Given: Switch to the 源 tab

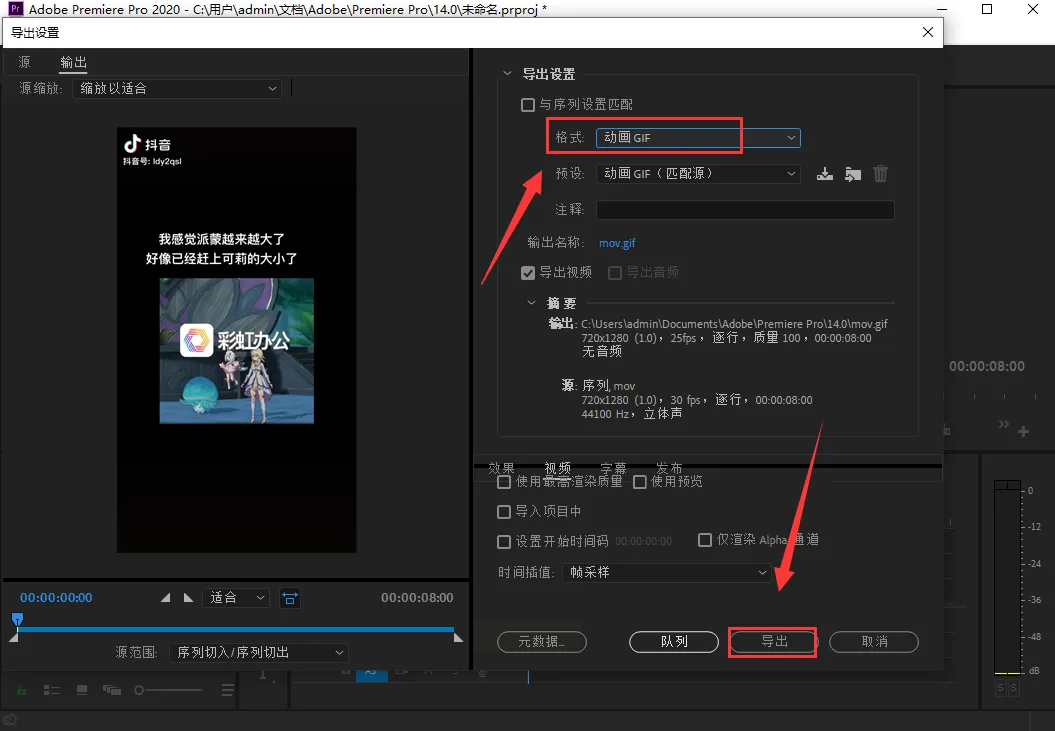Looking at the screenshot, I should pos(24,62).
